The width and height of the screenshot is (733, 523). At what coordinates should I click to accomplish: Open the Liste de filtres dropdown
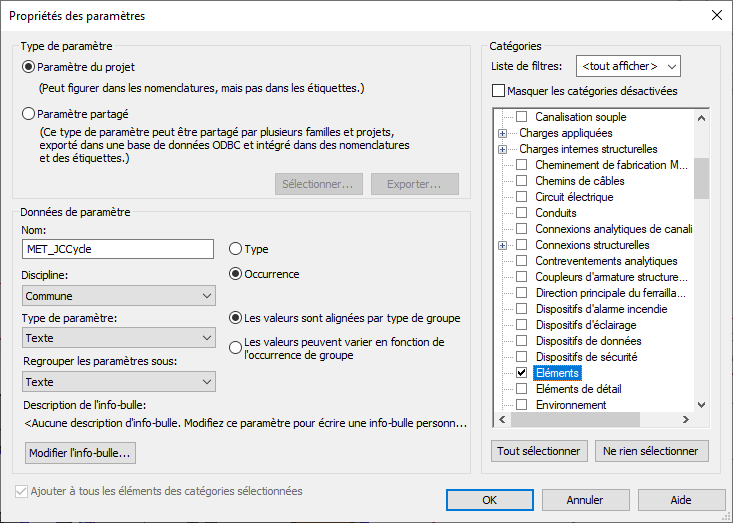point(628,66)
